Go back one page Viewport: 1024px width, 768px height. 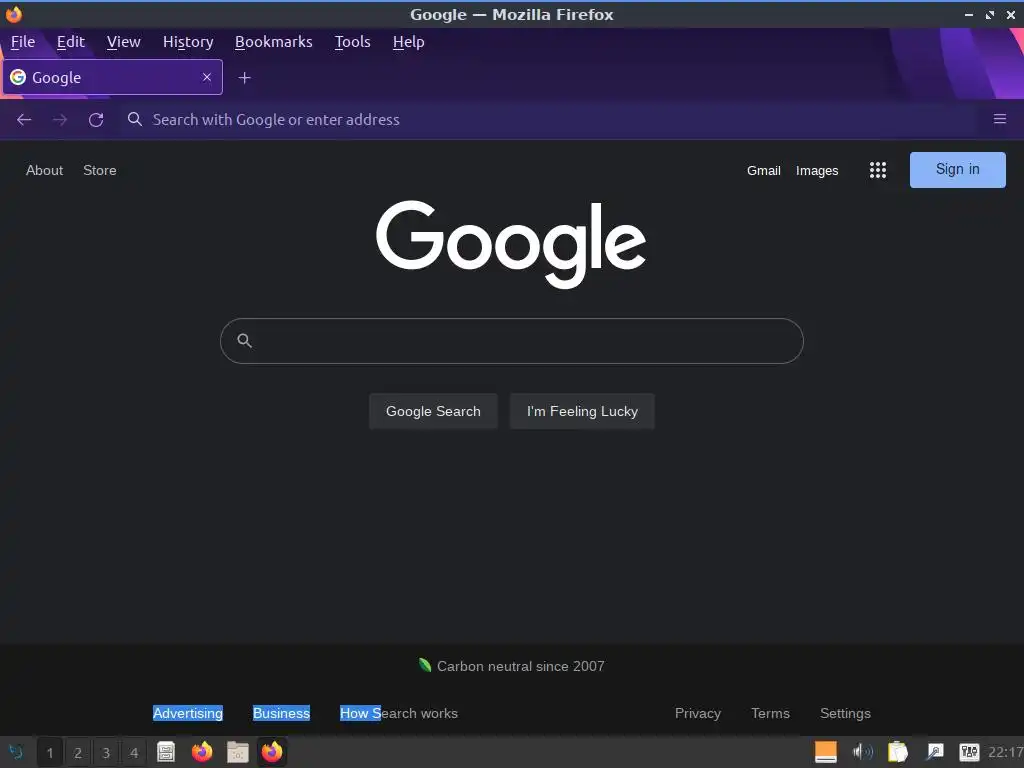click(24, 120)
